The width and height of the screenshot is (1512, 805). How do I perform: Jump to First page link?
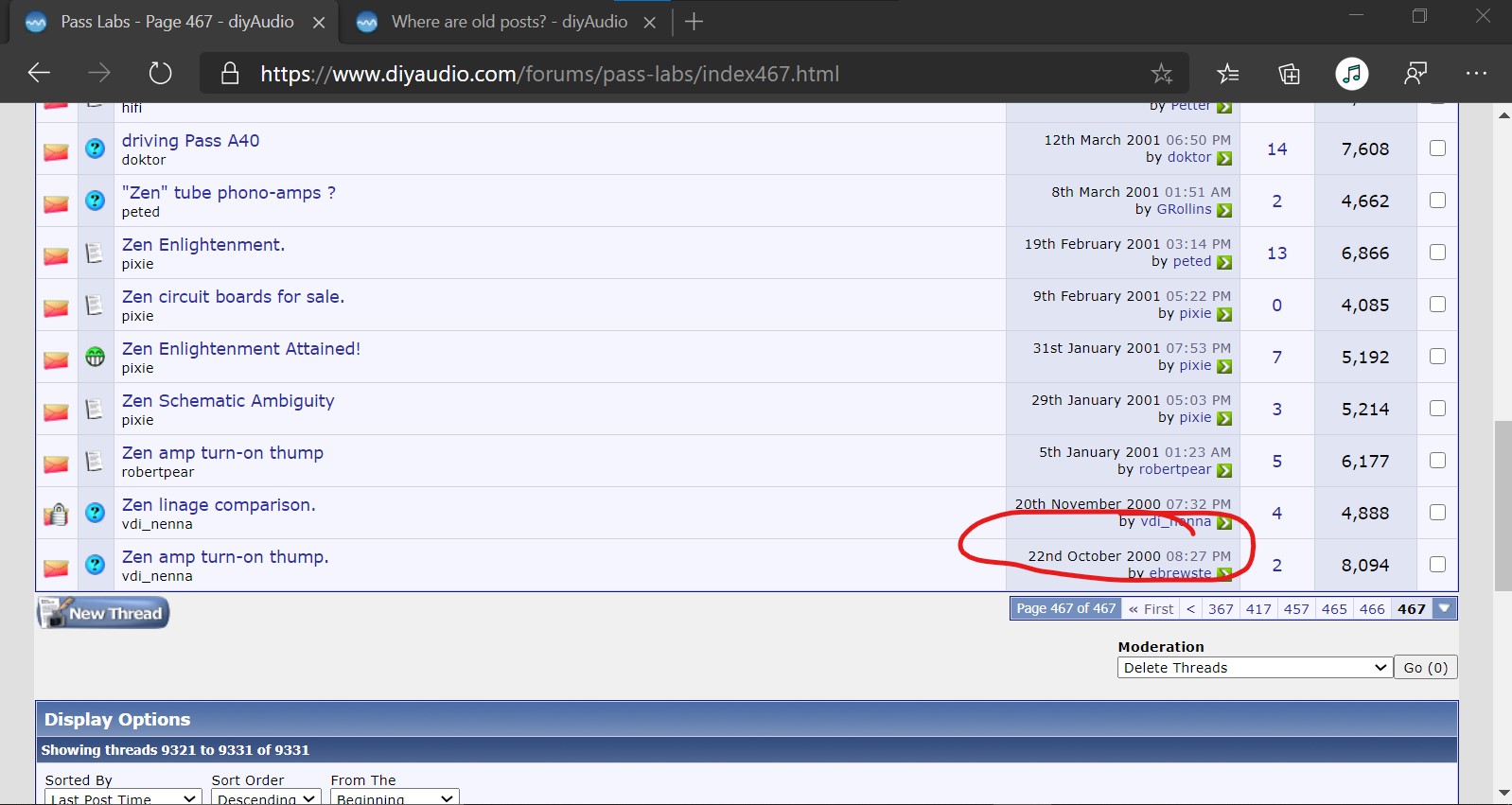(x=1151, y=609)
